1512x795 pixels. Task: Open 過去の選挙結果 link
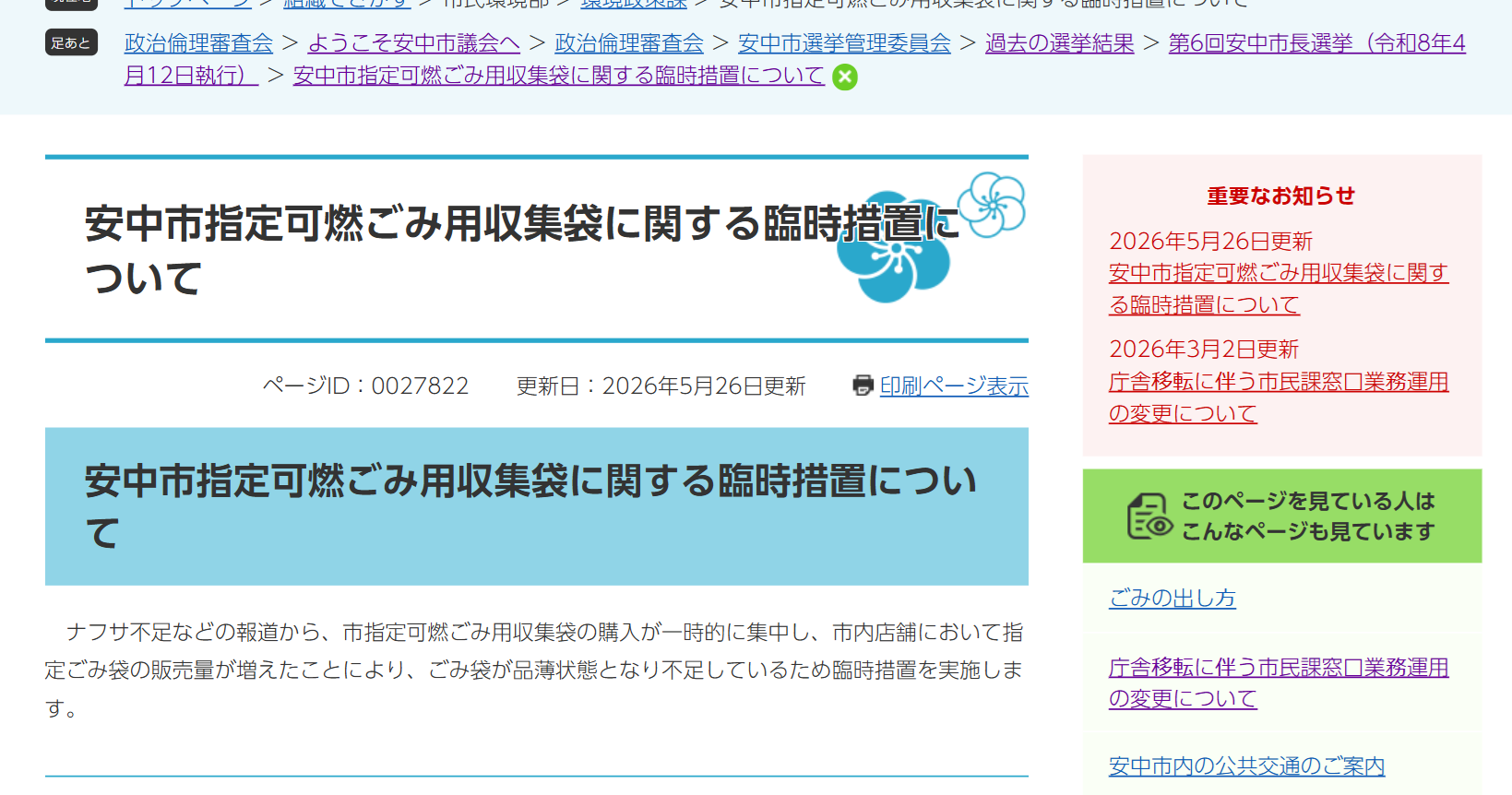pos(1059,43)
